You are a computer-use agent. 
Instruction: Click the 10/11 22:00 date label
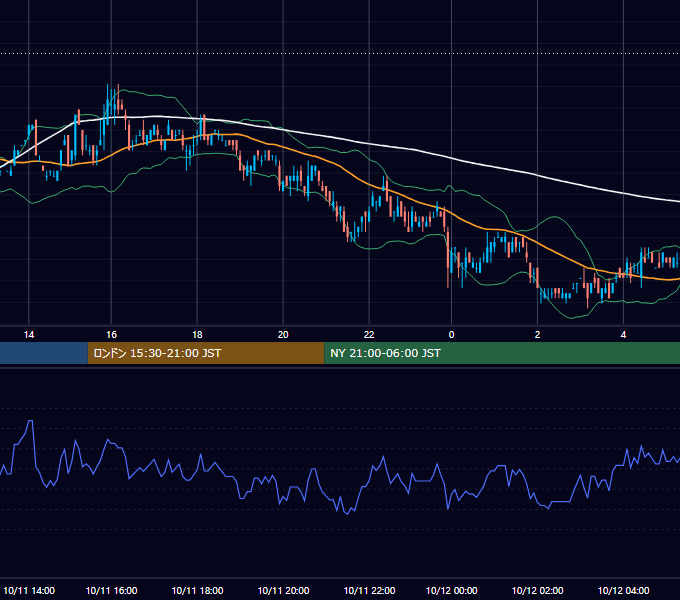point(369,590)
